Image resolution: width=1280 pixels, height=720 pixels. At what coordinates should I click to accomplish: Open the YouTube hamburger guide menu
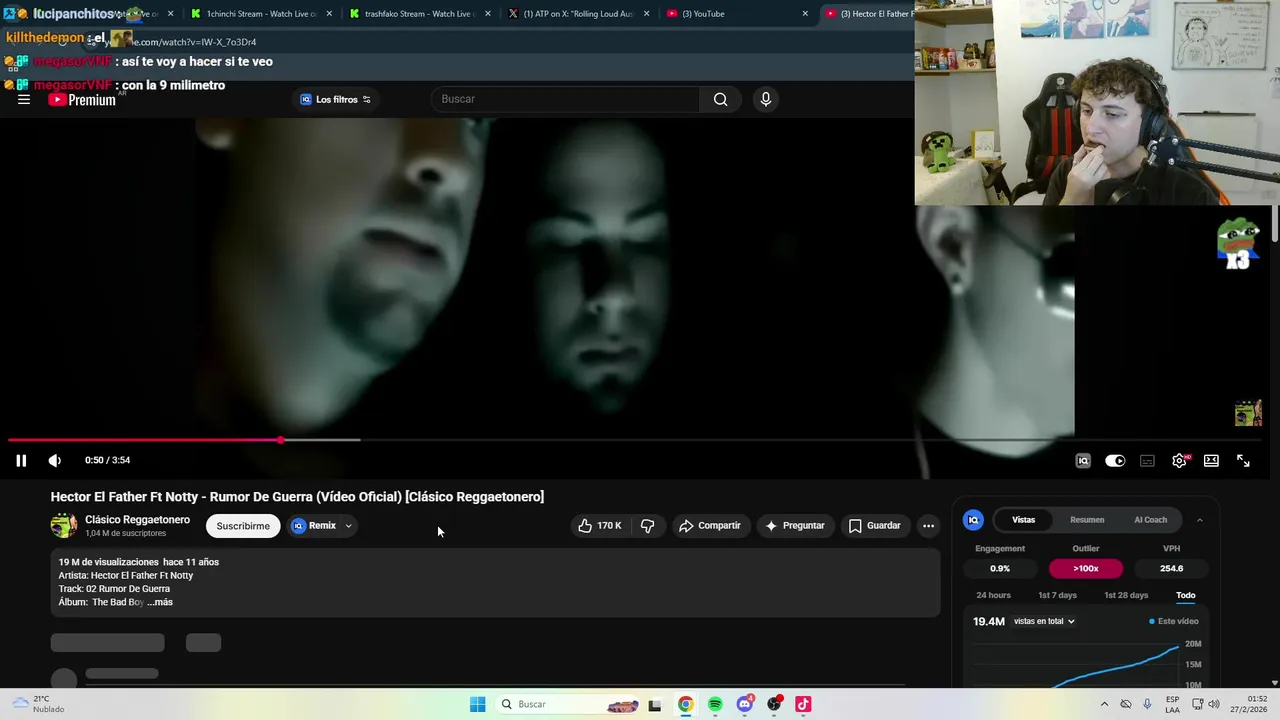click(x=24, y=99)
